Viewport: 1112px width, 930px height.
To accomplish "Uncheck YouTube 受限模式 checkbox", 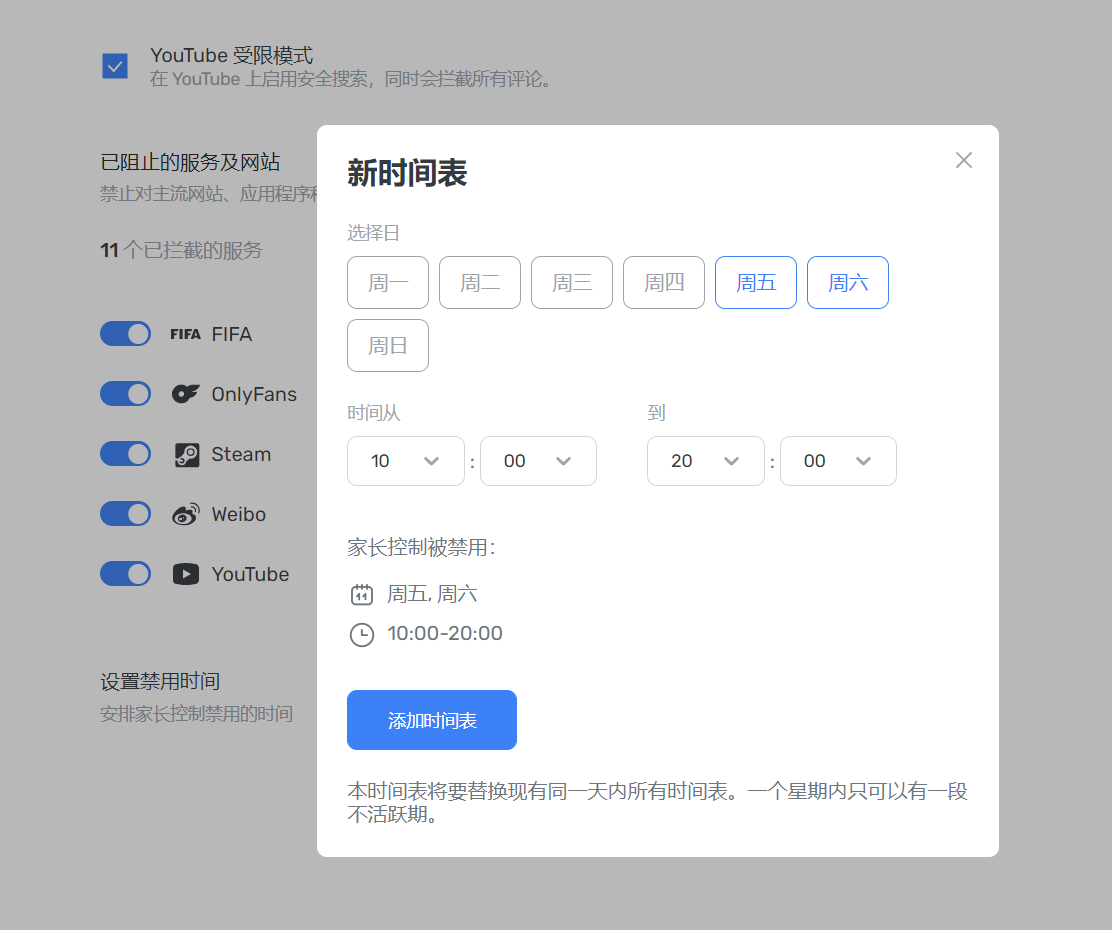I will (x=115, y=66).
